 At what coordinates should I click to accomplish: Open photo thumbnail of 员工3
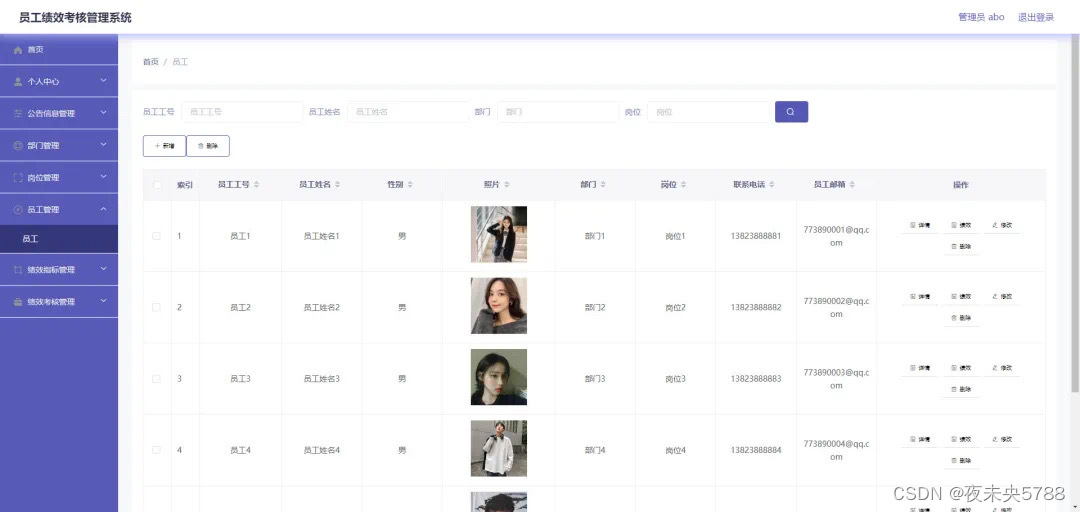499,377
